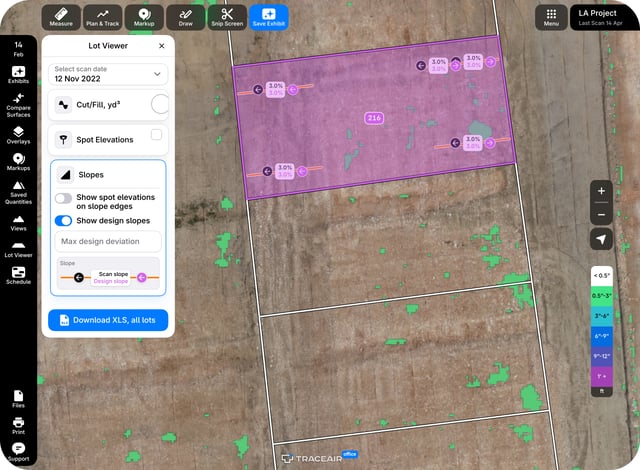Select the Markup tool in top toolbar

[144, 18]
